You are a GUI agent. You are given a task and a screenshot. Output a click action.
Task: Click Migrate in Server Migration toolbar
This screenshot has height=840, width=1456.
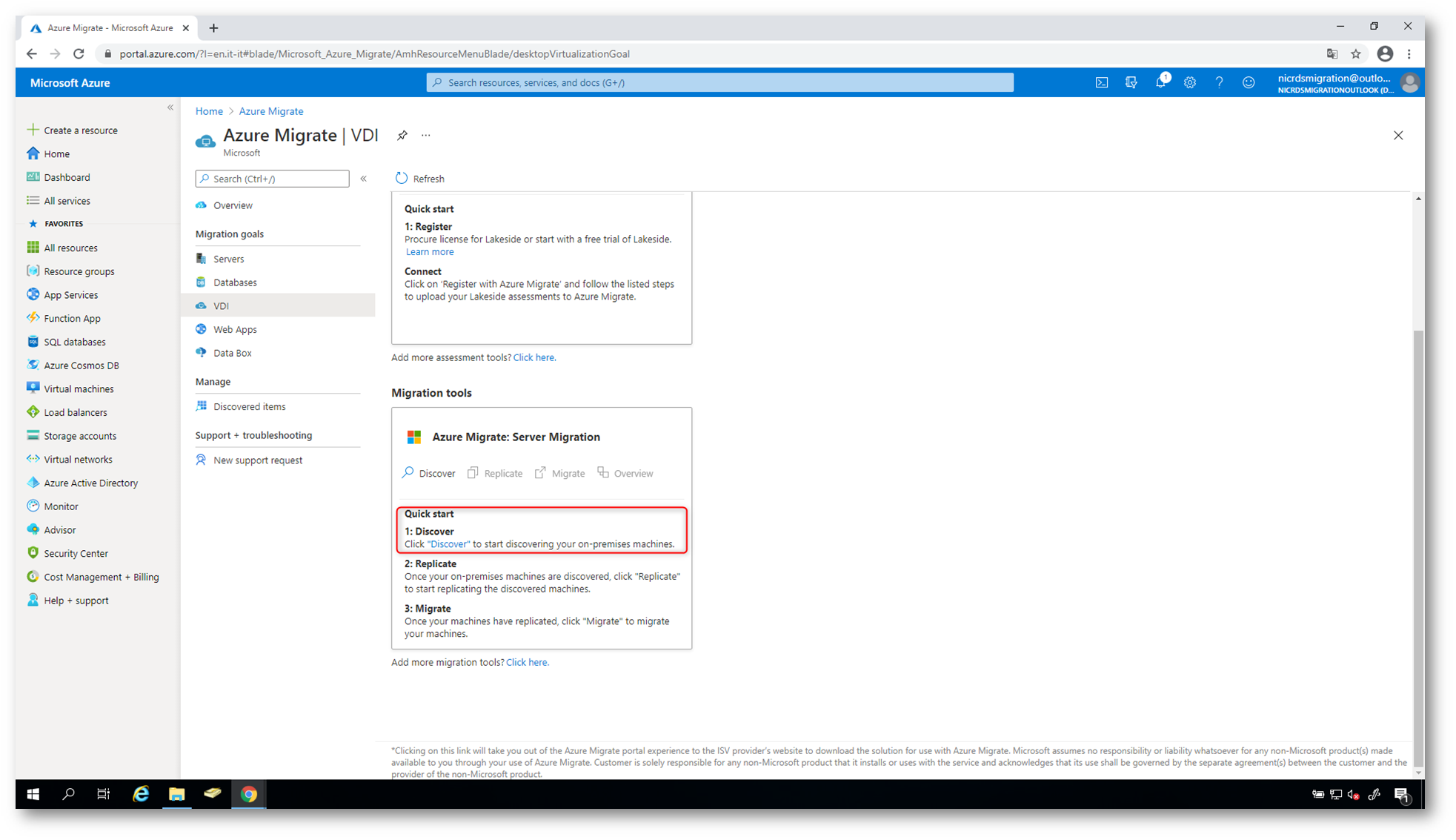[559, 473]
